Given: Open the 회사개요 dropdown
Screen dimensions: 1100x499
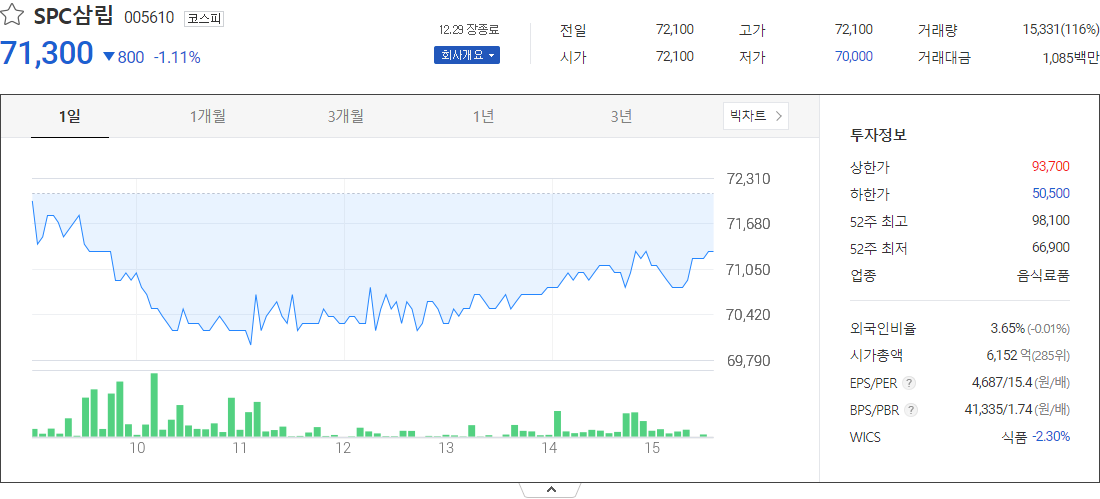Looking at the screenshot, I should point(467,55).
